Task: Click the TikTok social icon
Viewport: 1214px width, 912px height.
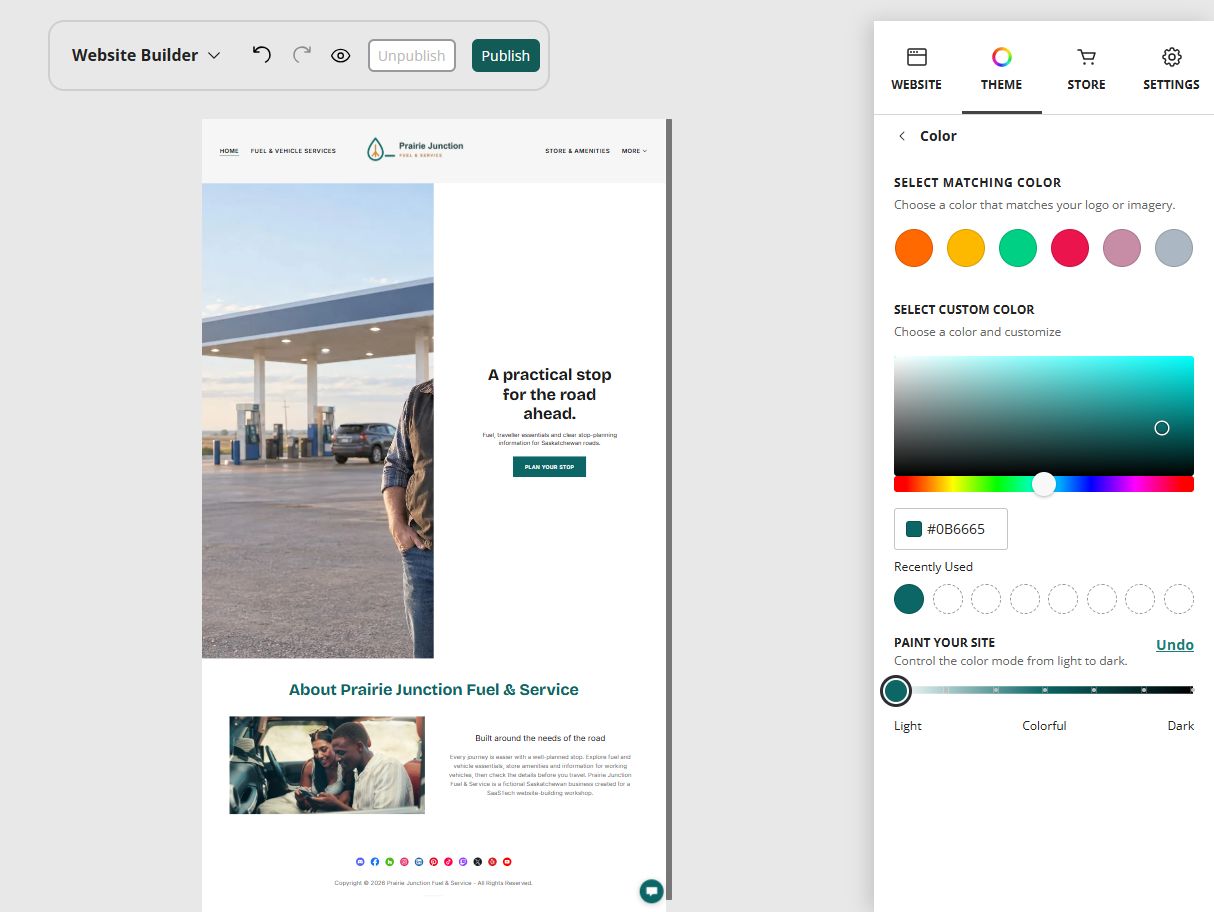Action: pyautogui.click(x=448, y=862)
